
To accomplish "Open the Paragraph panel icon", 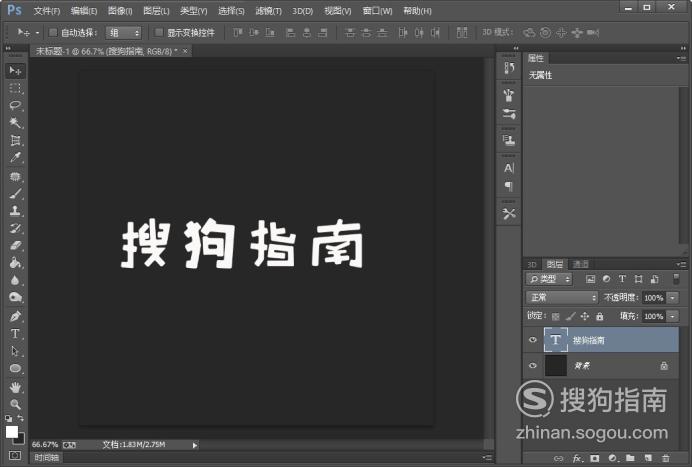I will (x=509, y=186).
